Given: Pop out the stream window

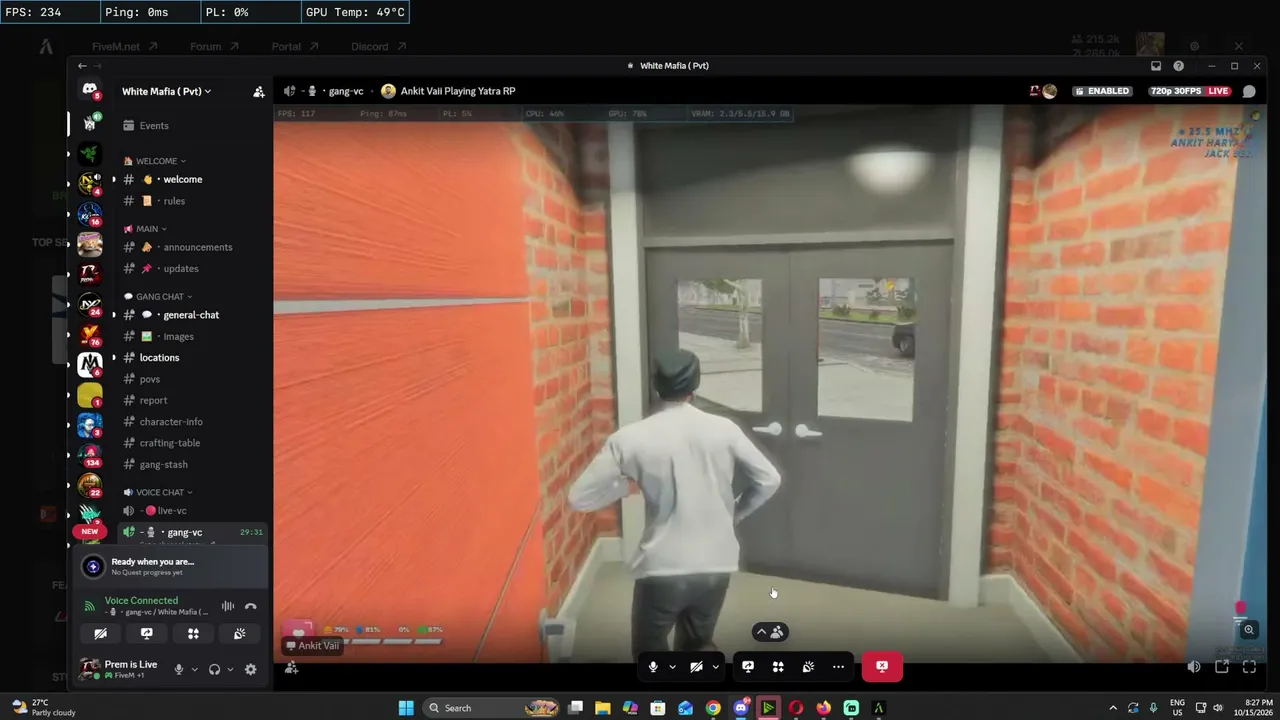Looking at the screenshot, I should [x=1222, y=667].
